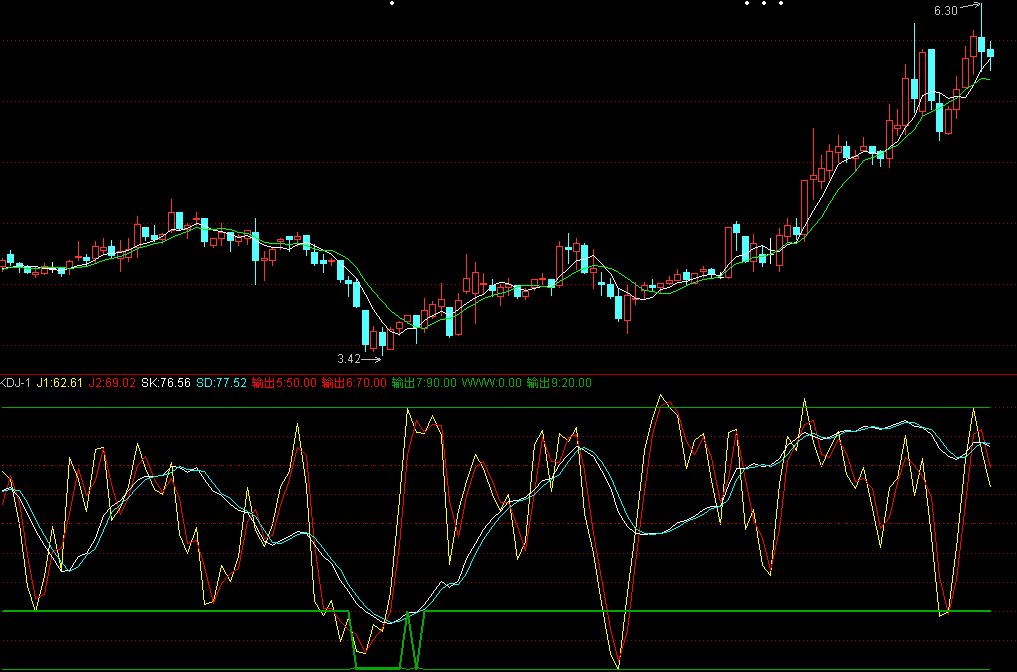
Task: Click the WWW:0.00 output label
Action: click(492, 382)
